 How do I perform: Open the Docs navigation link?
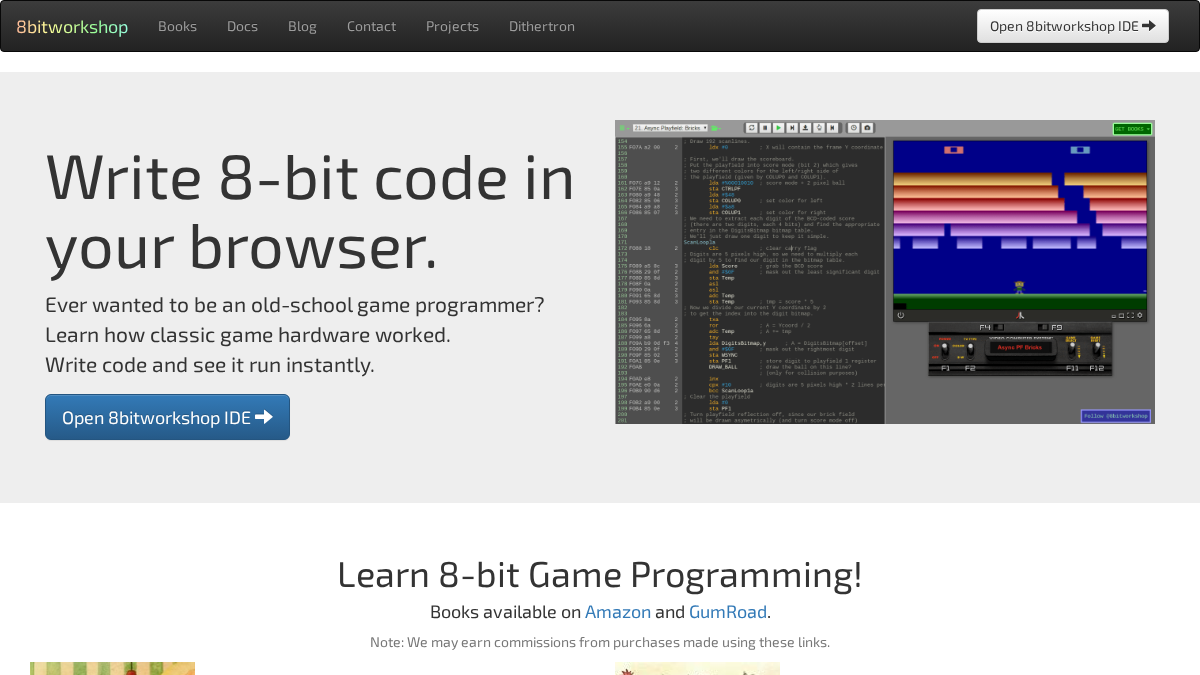242,26
